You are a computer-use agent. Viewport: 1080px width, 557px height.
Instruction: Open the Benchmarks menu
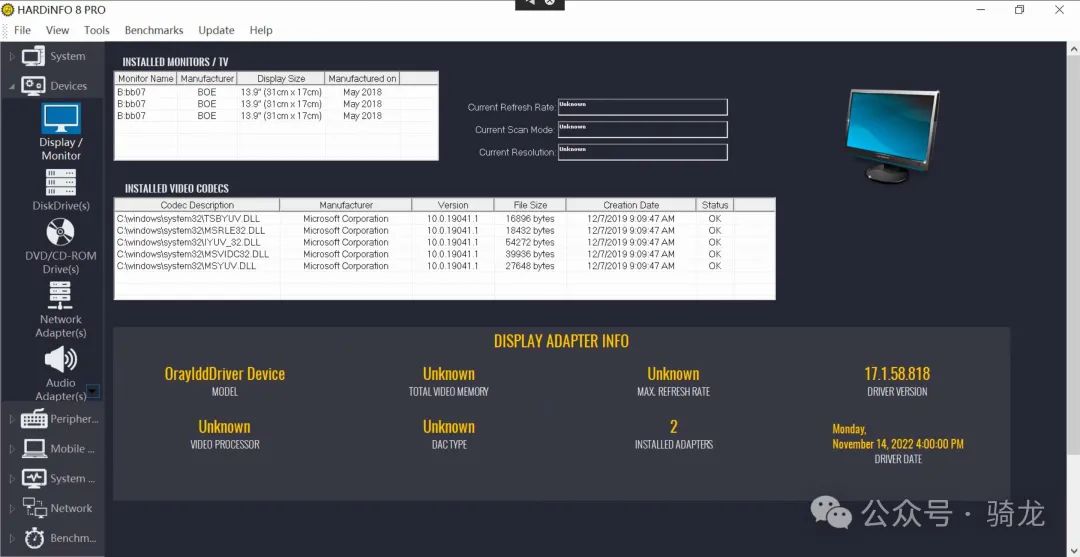click(154, 30)
